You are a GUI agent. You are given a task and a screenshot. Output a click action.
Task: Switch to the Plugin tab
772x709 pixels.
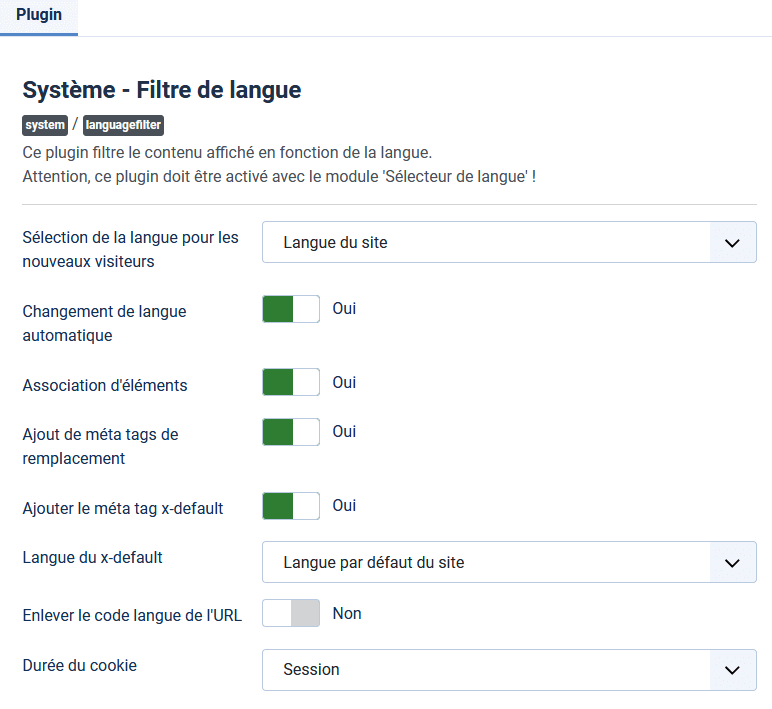point(39,16)
